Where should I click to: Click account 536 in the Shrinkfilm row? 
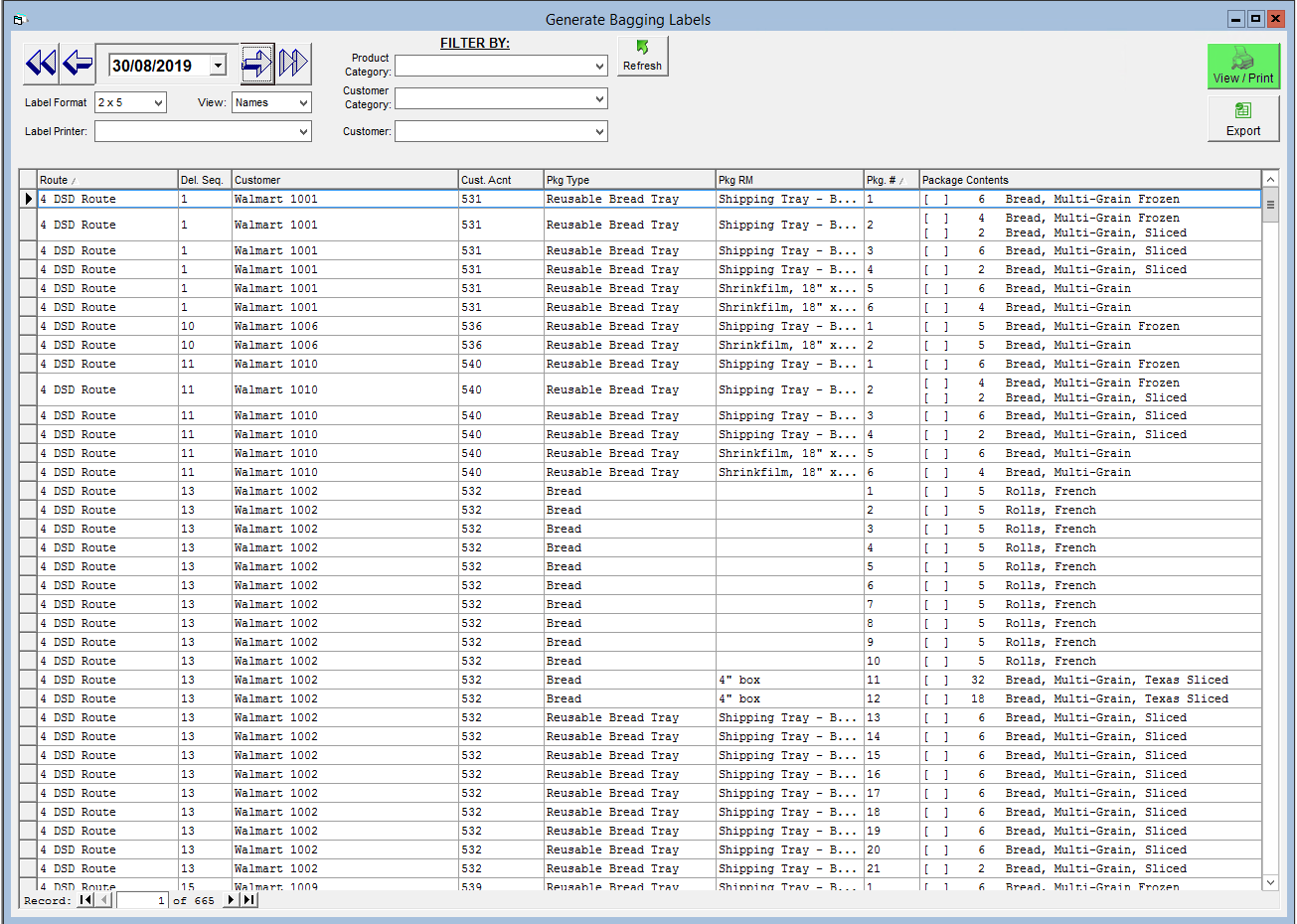coord(471,345)
